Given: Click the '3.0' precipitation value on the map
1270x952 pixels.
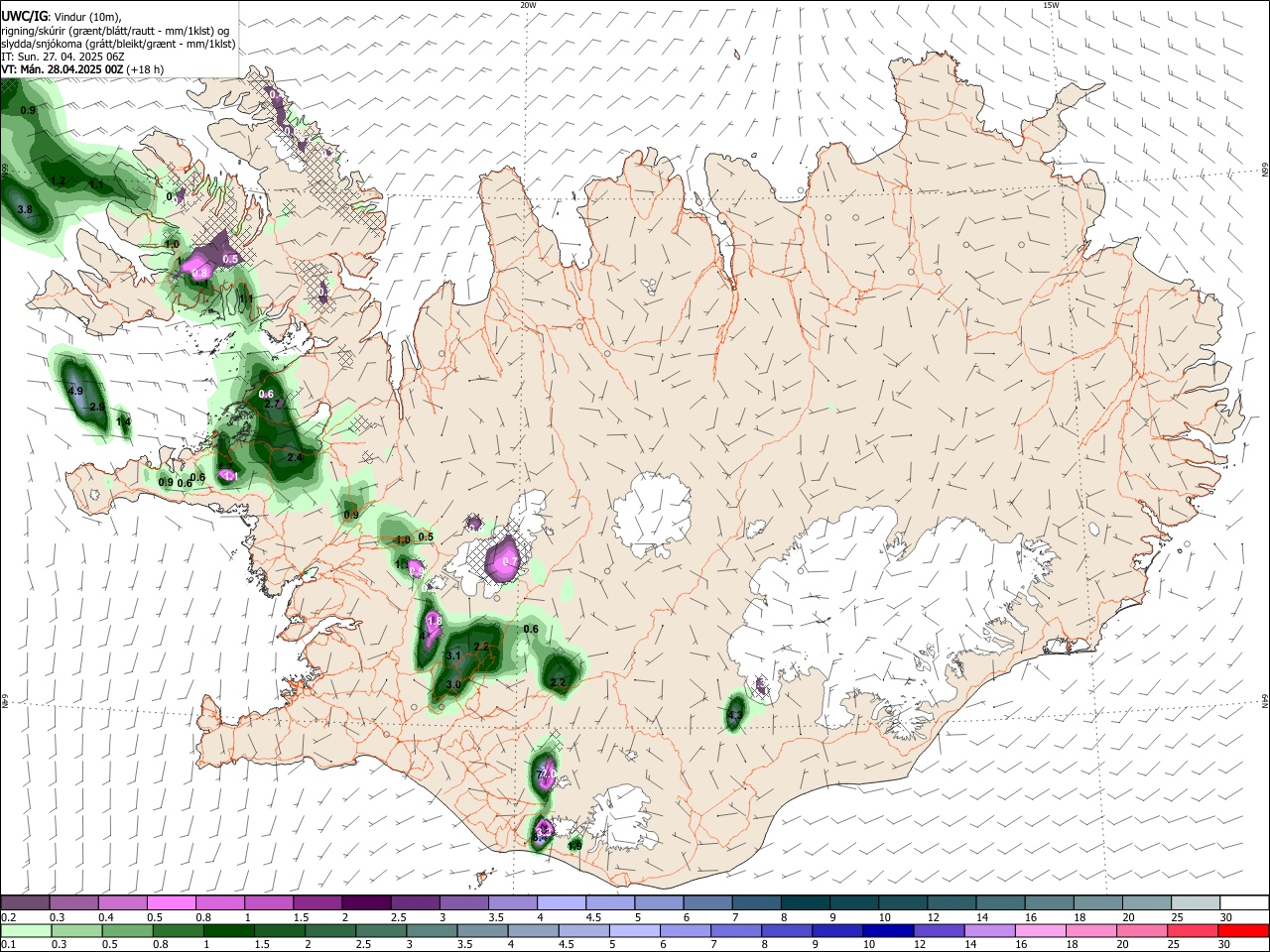Looking at the screenshot, I should coord(453,685).
